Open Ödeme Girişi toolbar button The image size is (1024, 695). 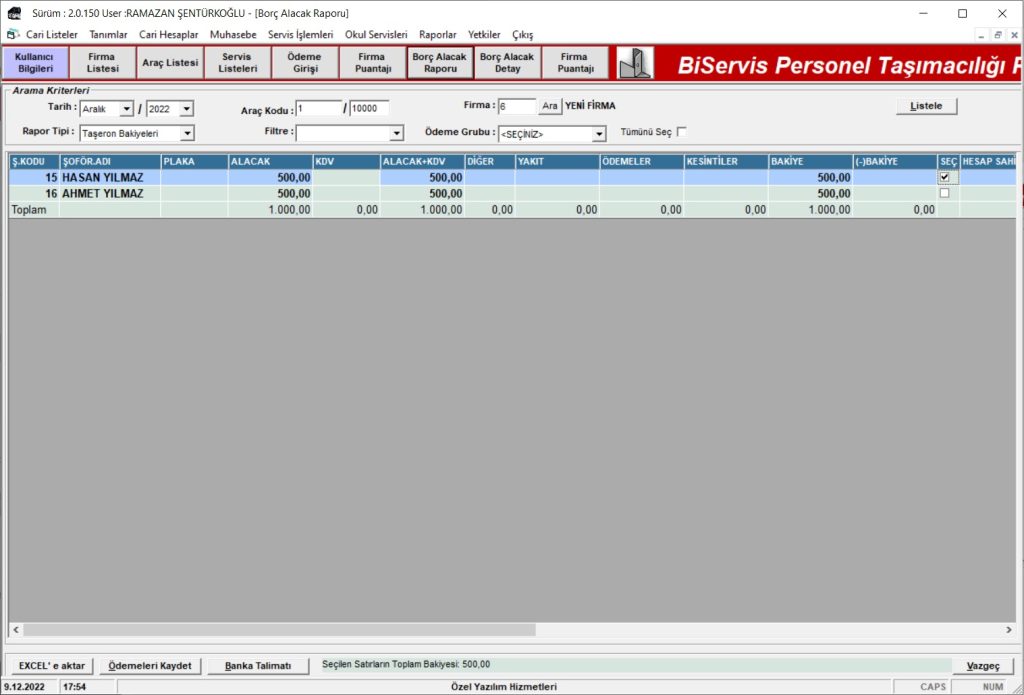click(x=304, y=63)
